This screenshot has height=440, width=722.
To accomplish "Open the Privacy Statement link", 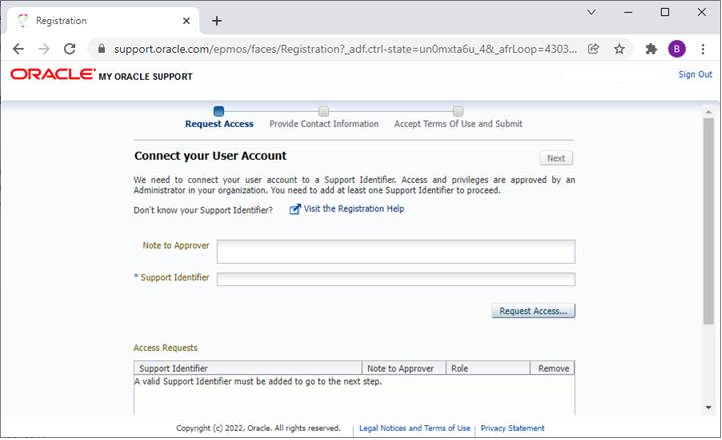I will (512, 428).
